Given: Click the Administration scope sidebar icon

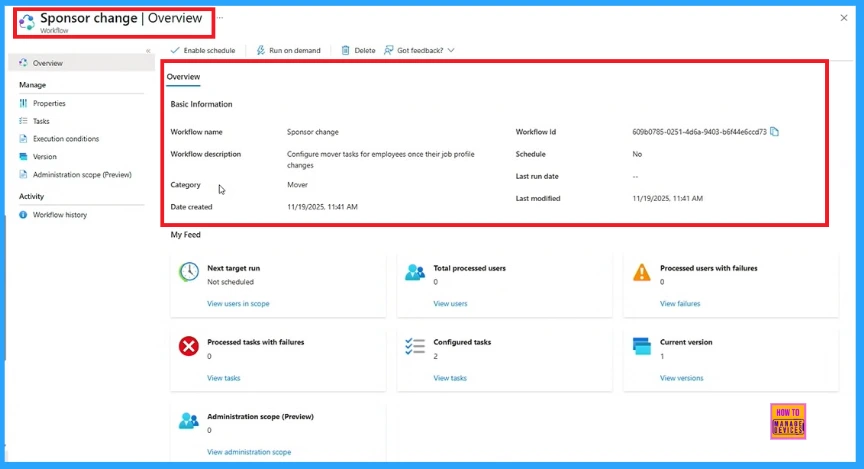Looking at the screenshot, I should (23, 175).
